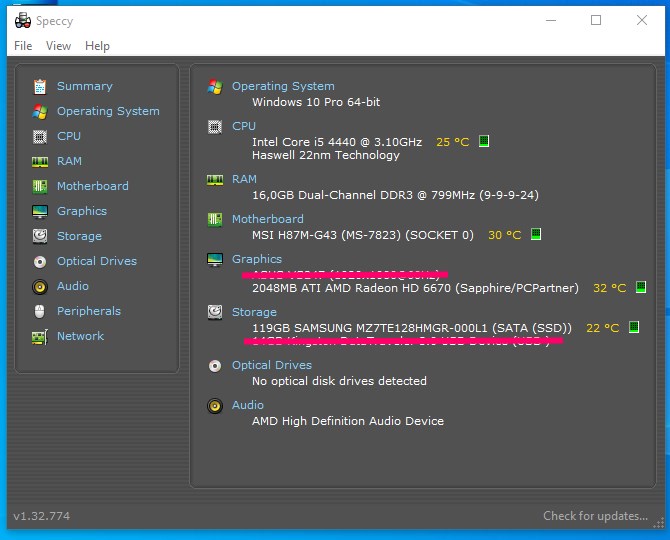Click the Graphics heading link in summary

(x=256, y=259)
